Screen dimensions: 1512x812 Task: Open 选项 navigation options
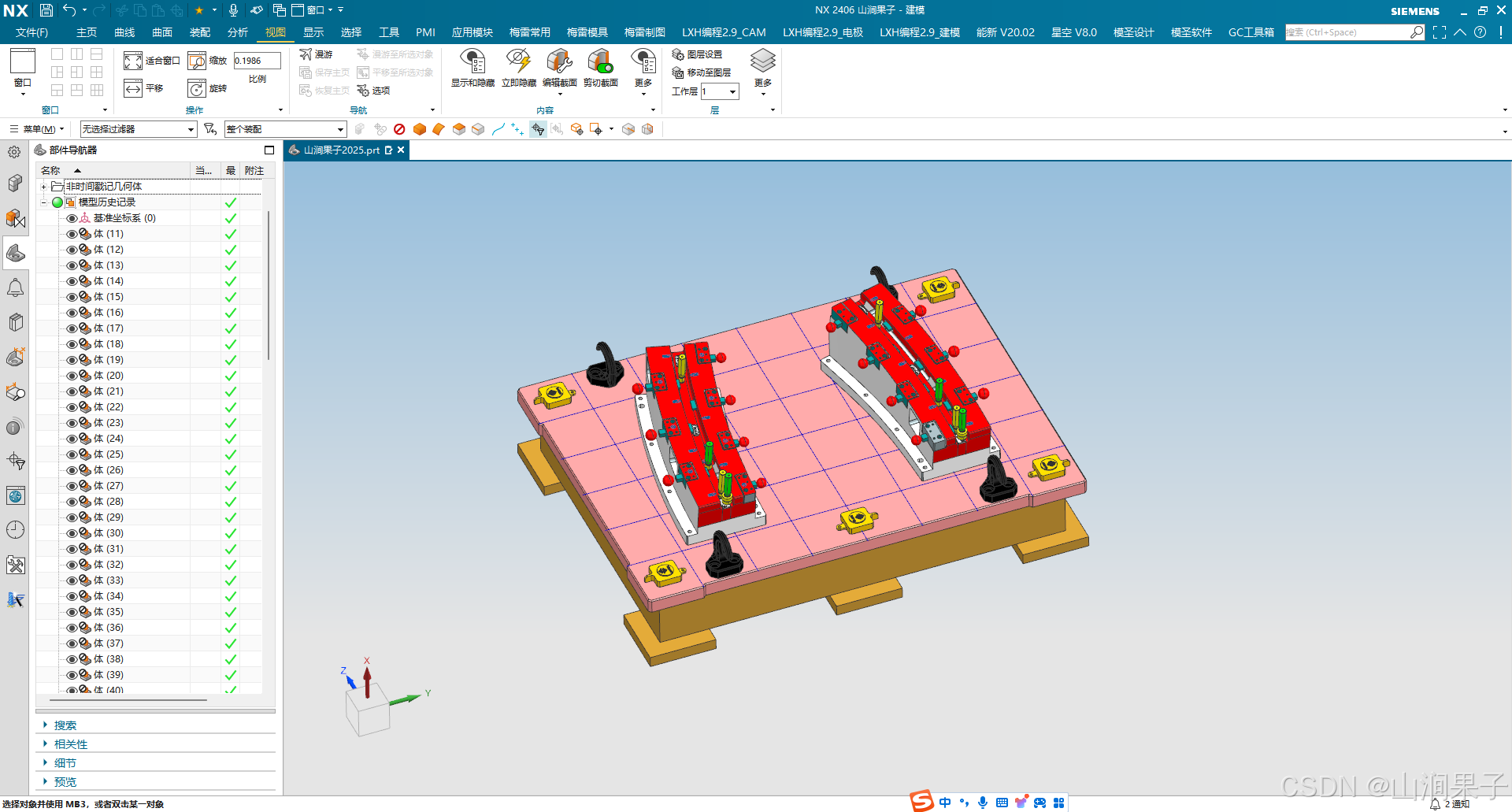coord(373,91)
